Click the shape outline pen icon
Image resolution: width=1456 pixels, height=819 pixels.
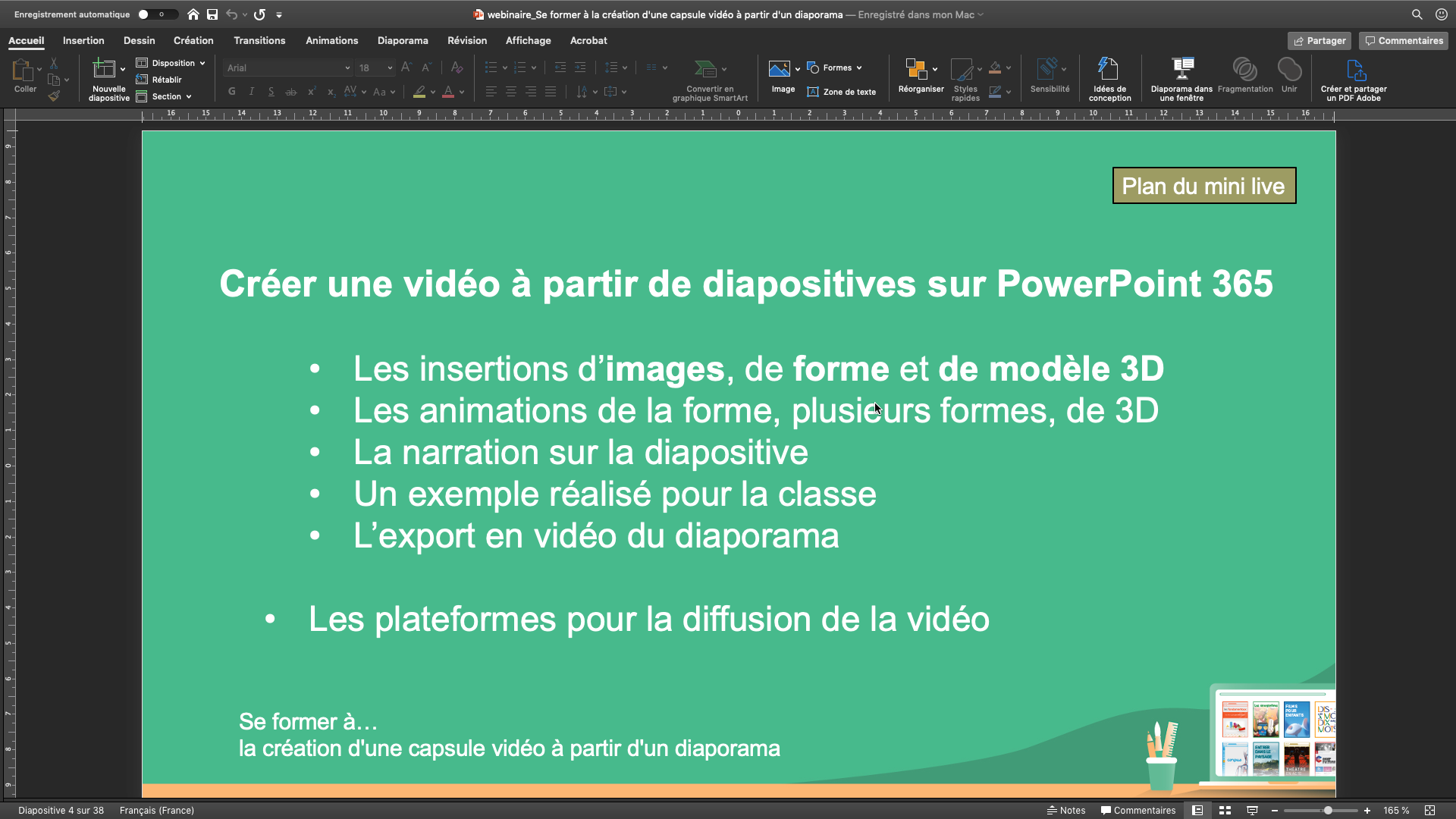pyautogui.click(x=995, y=92)
